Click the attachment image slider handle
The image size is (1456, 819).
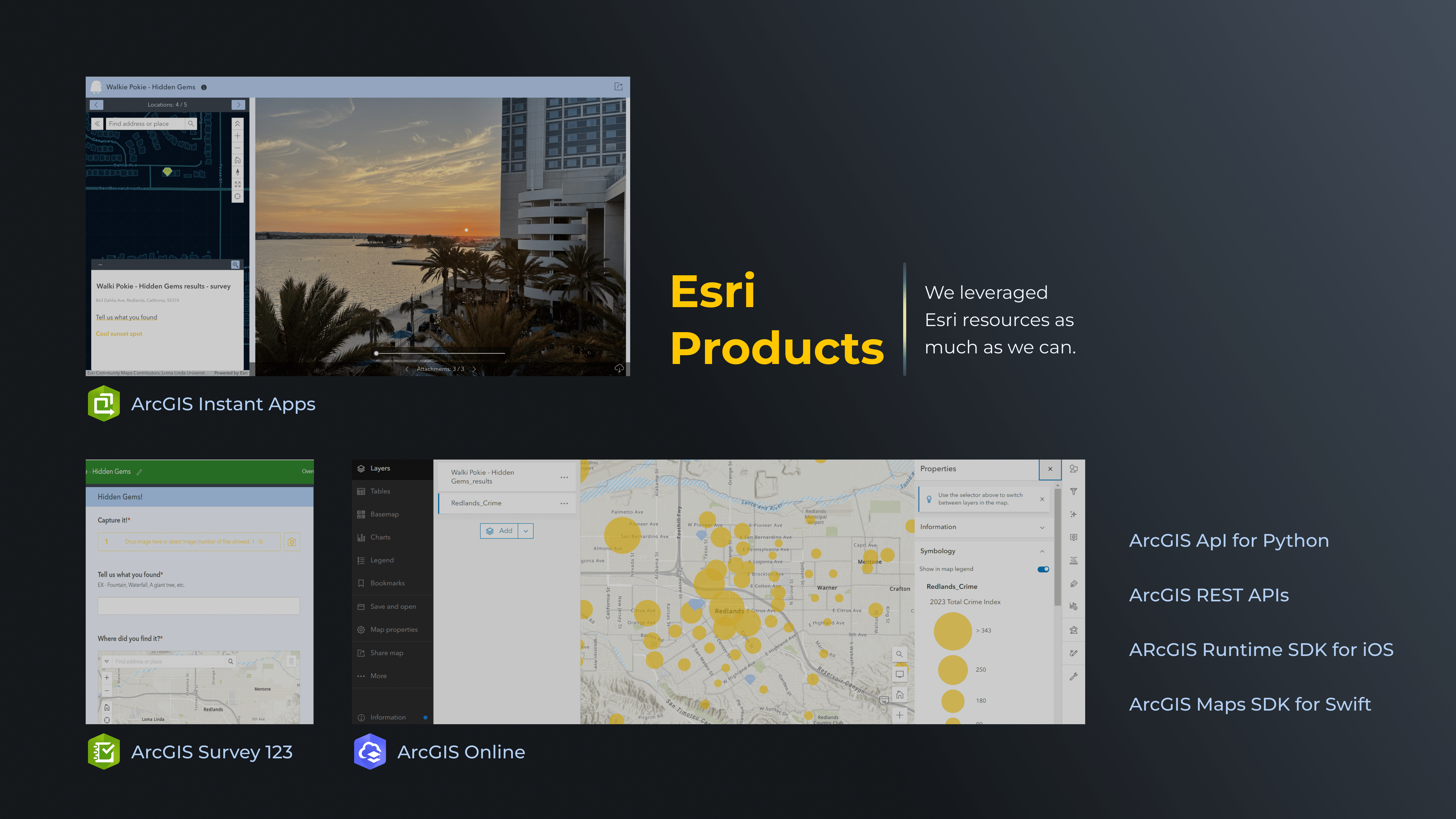point(376,353)
